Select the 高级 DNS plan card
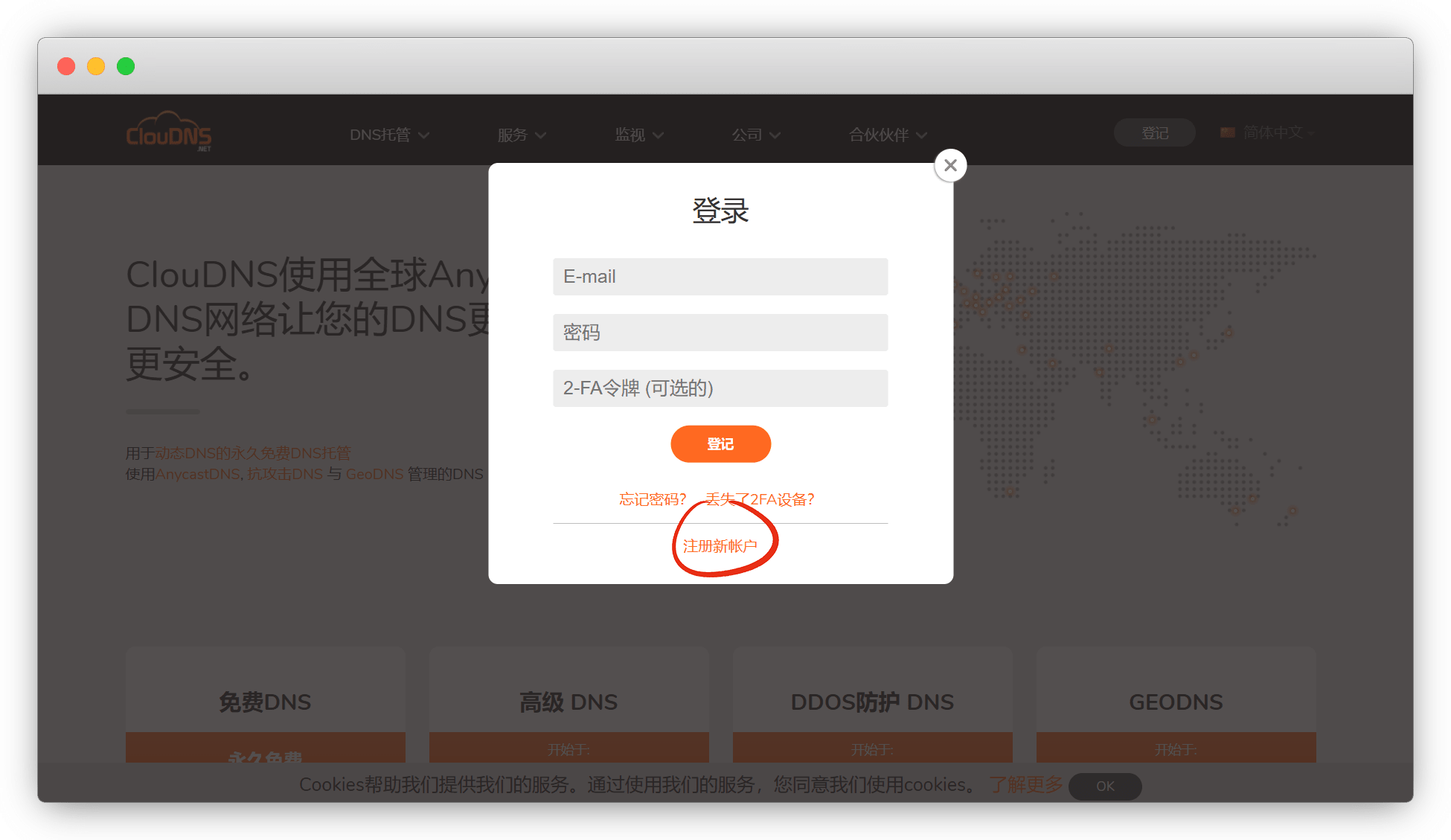Viewport: 1451px width, 840px height. tap(568, 705)
